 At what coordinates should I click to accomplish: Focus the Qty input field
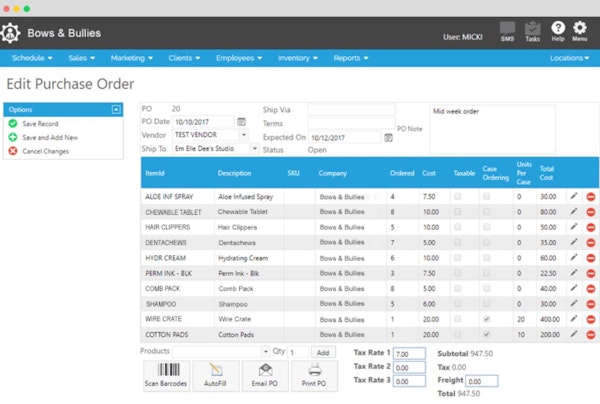click(298, 352)
